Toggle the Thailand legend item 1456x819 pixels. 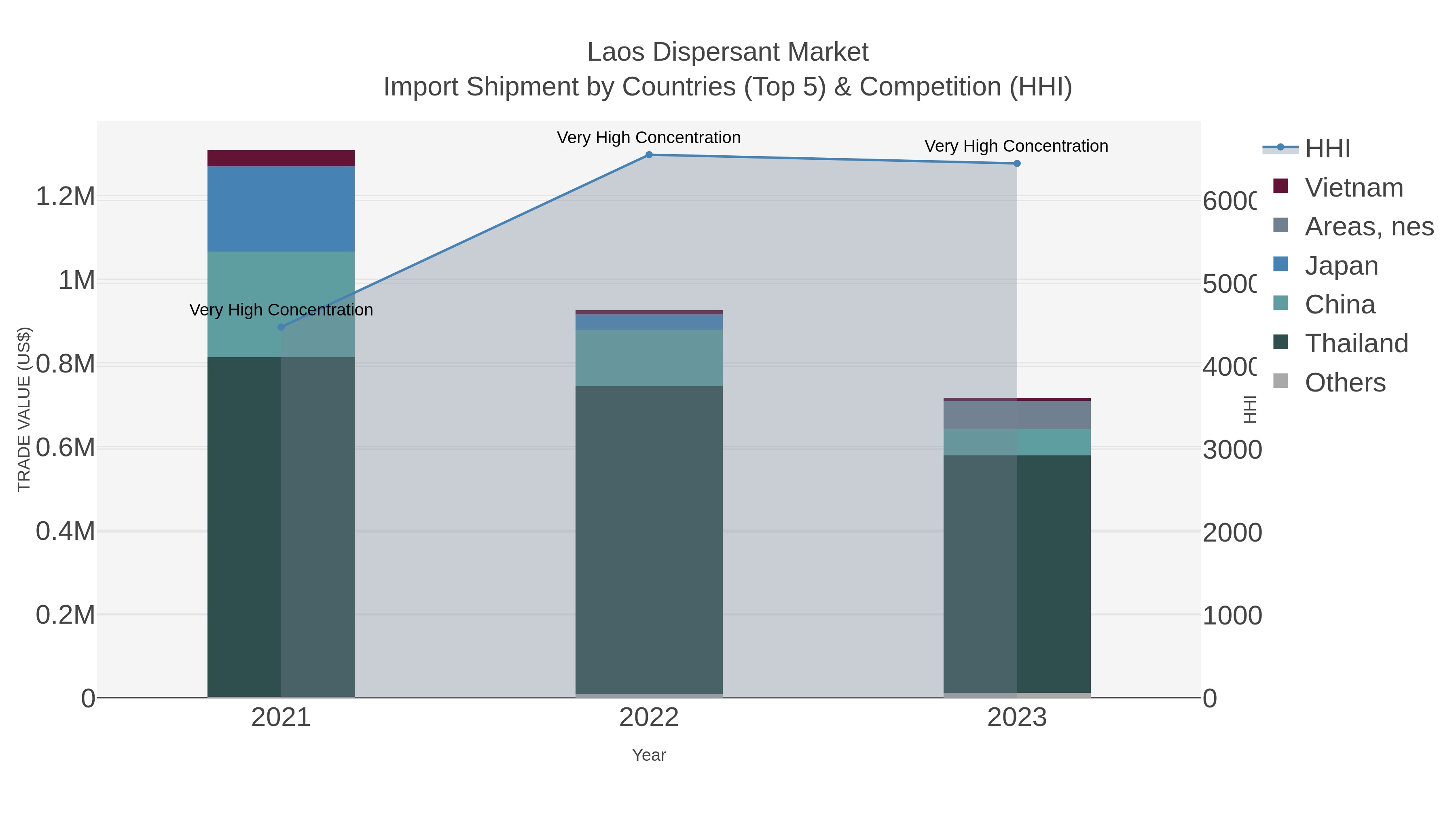pyautogui.click(x=1340, y=343)
